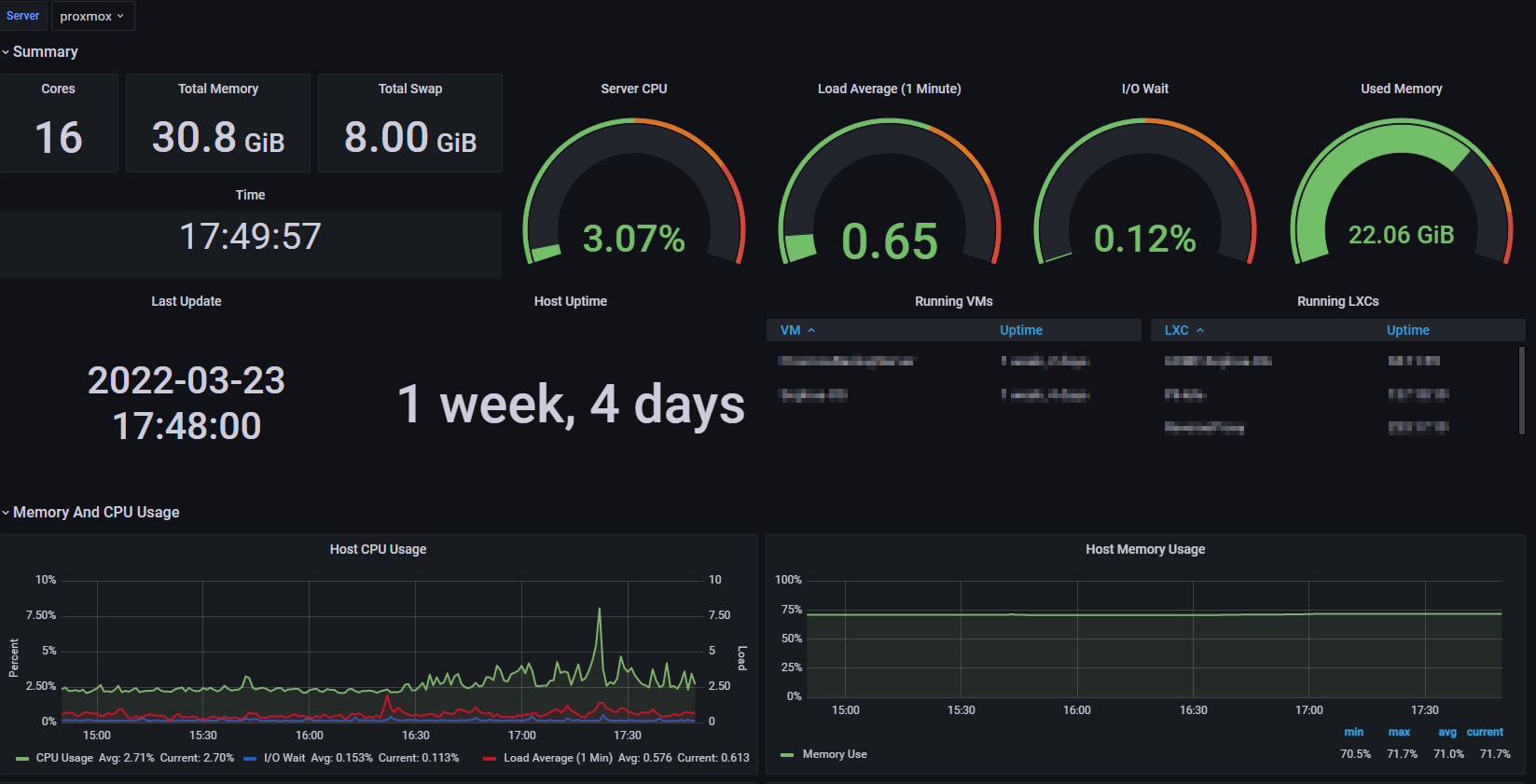Click the blue I/O Wait legend marker

pos(250,759)
